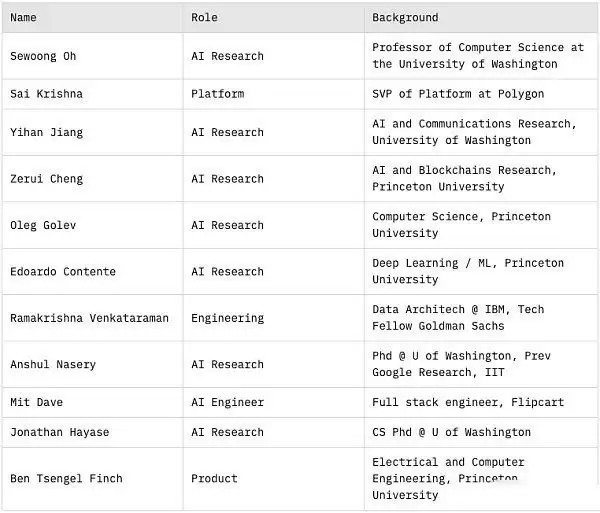This screenshot has height=513, width=600.
Task: Click AI and Blockchains Research background cell
Action: click(465, 179)
